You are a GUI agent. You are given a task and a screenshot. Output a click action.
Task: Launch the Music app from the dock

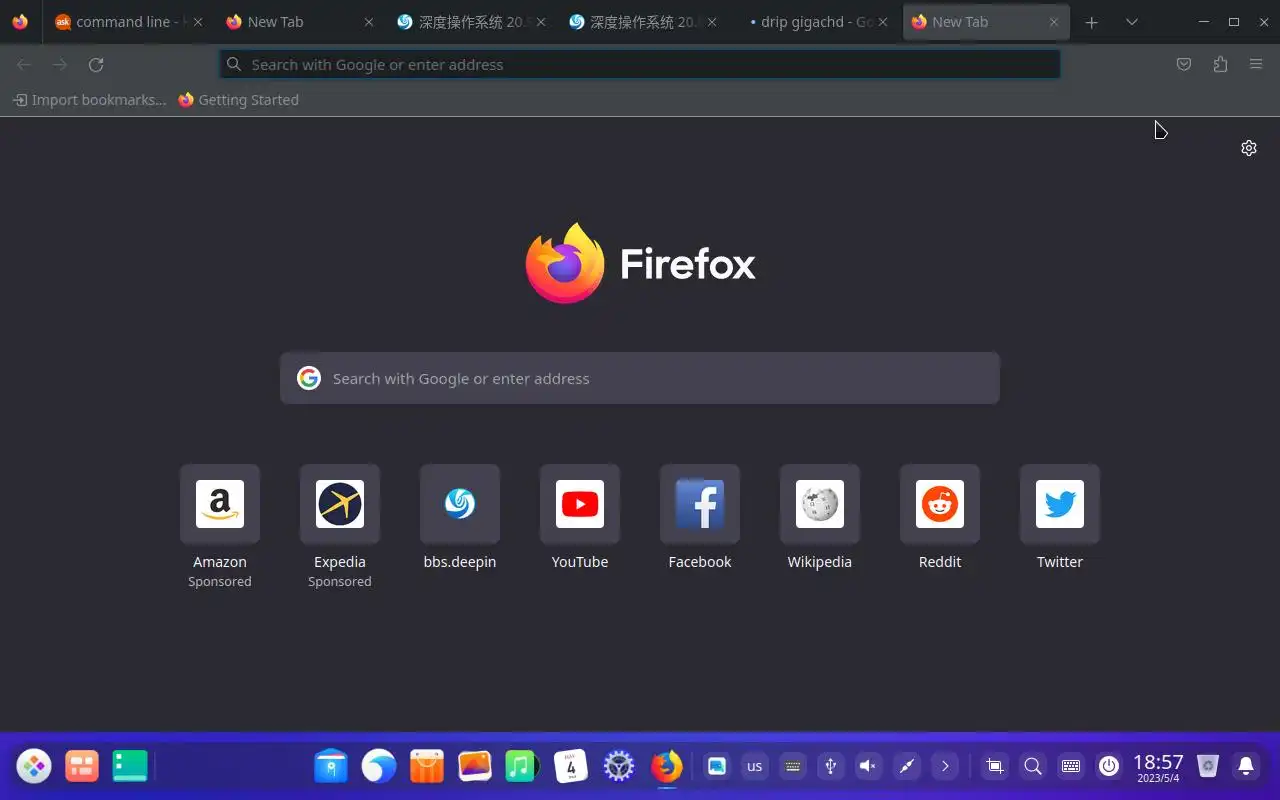pos(522,767)
